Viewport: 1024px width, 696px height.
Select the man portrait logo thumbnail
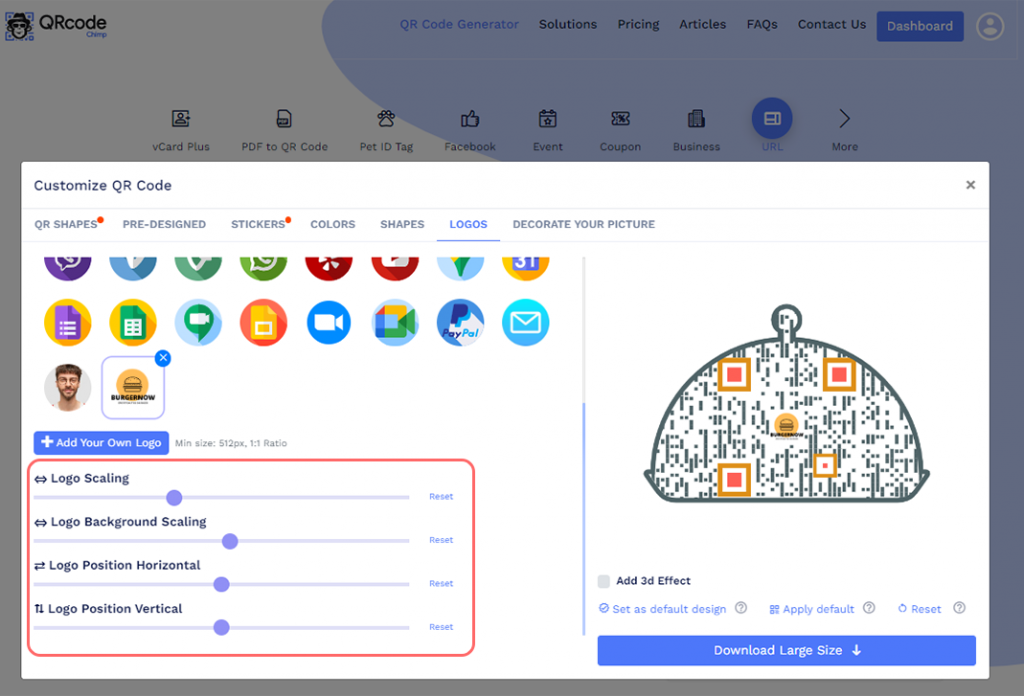click(68, 388)
